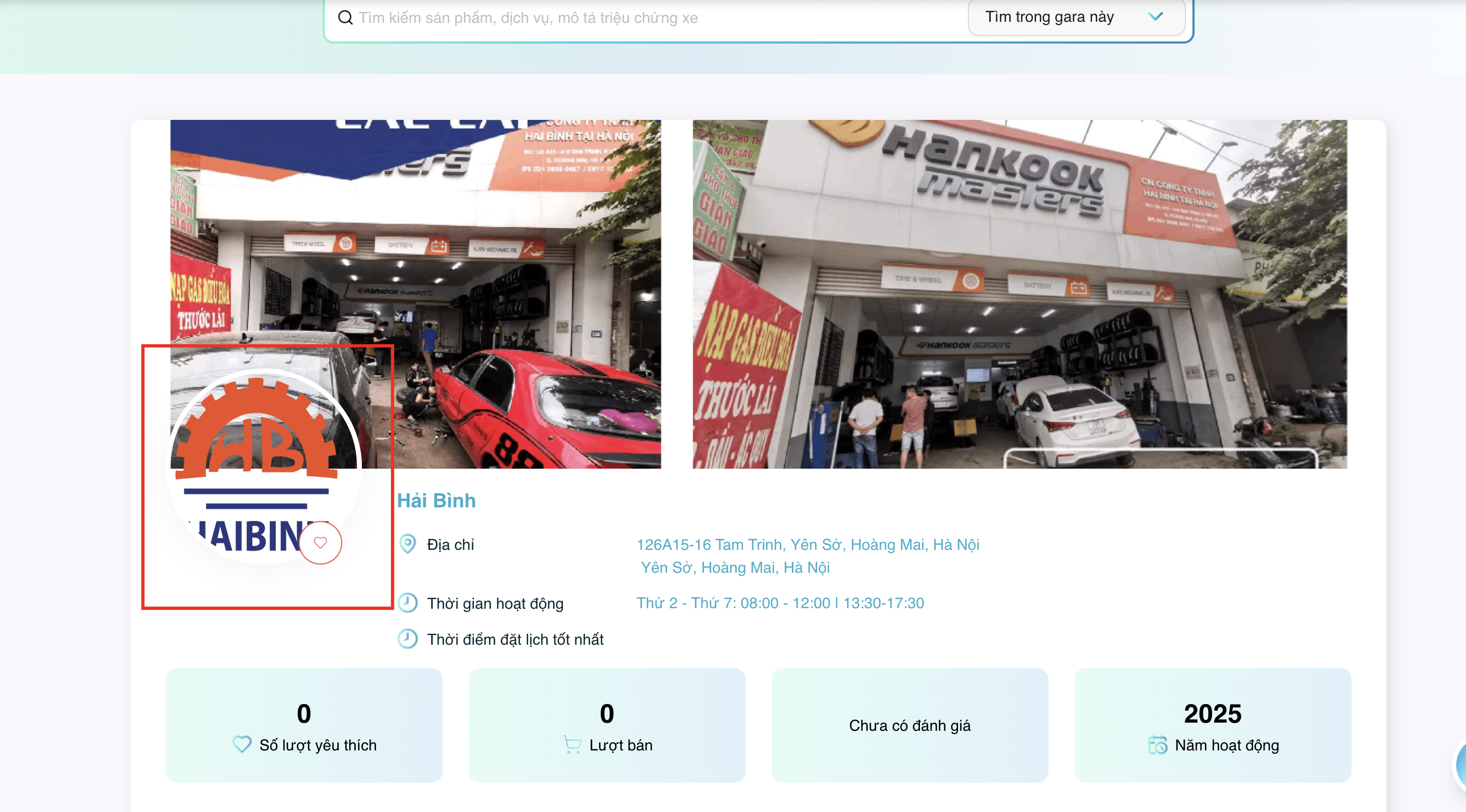Click the heart favorite button on logo
Image resolution: width=1466 pixels, height=812 pixels.
click(320, 542)
